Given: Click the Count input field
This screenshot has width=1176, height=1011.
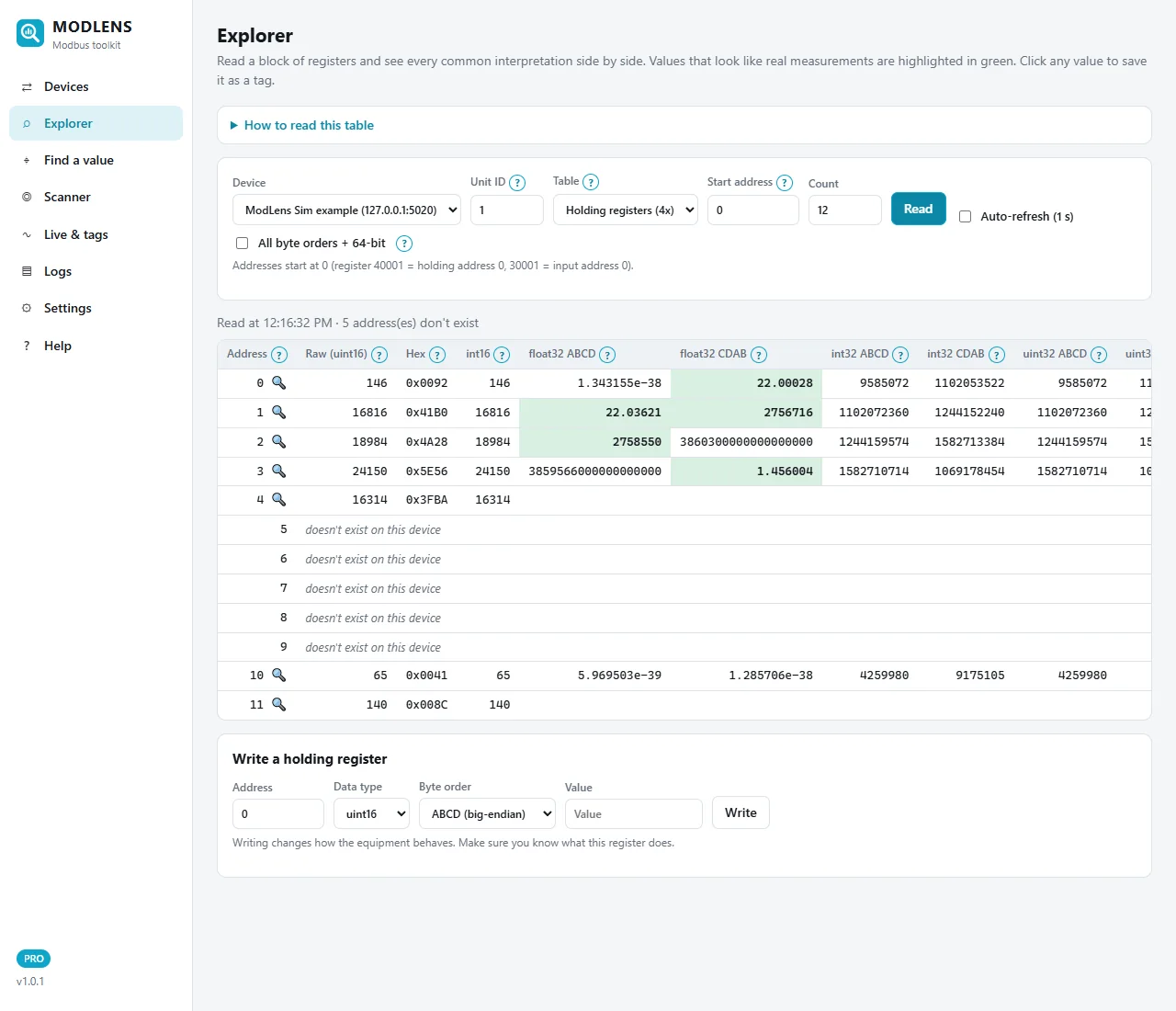Looking at the screenshot, I should tap(845, 210).
